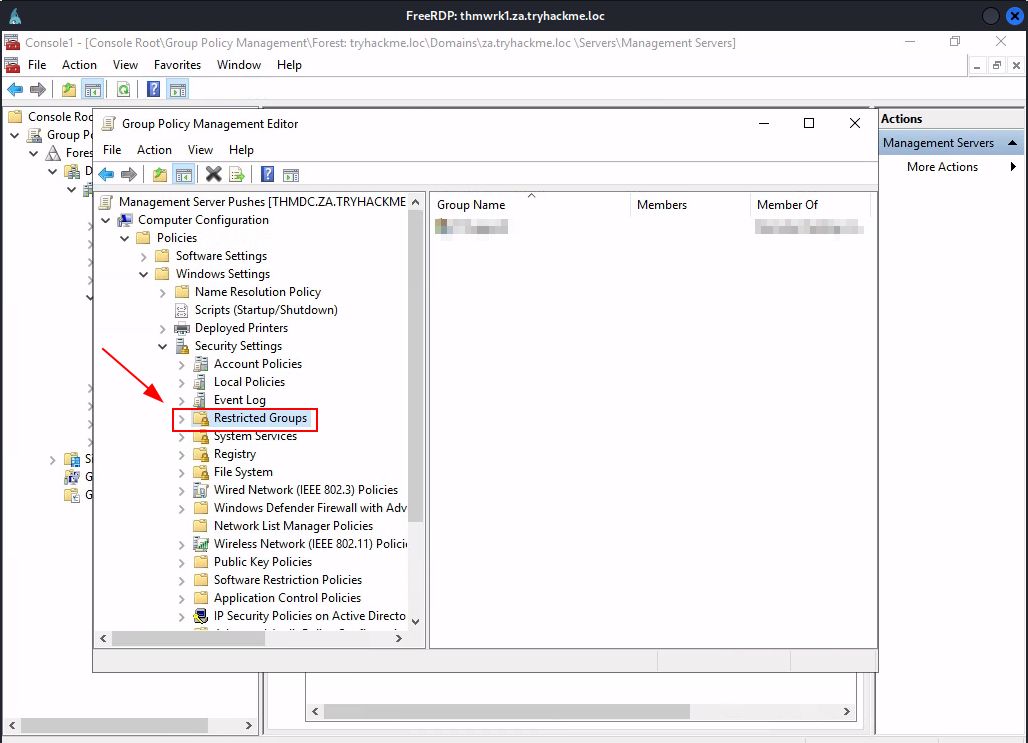Screen dimensions: 1028x743
Task: Maximize the Group Policy Management Editor window
Action: (809, 123)
